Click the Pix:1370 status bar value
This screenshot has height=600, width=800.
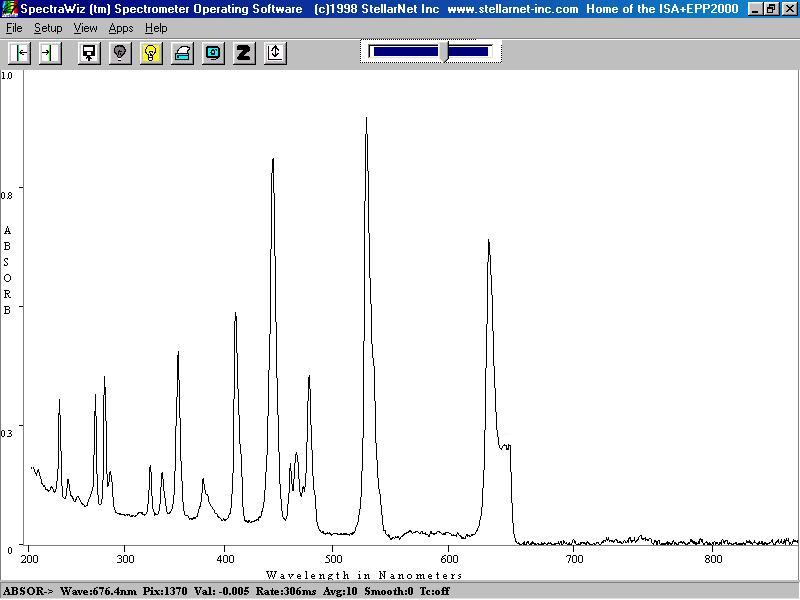[164, 591]
